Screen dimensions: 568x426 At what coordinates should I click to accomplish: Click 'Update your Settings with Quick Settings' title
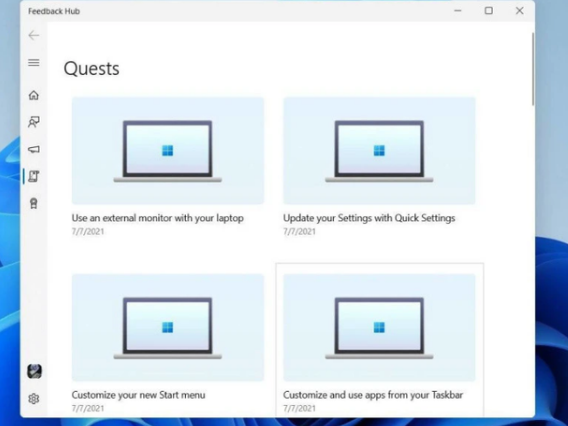click(x=369, y=218)
